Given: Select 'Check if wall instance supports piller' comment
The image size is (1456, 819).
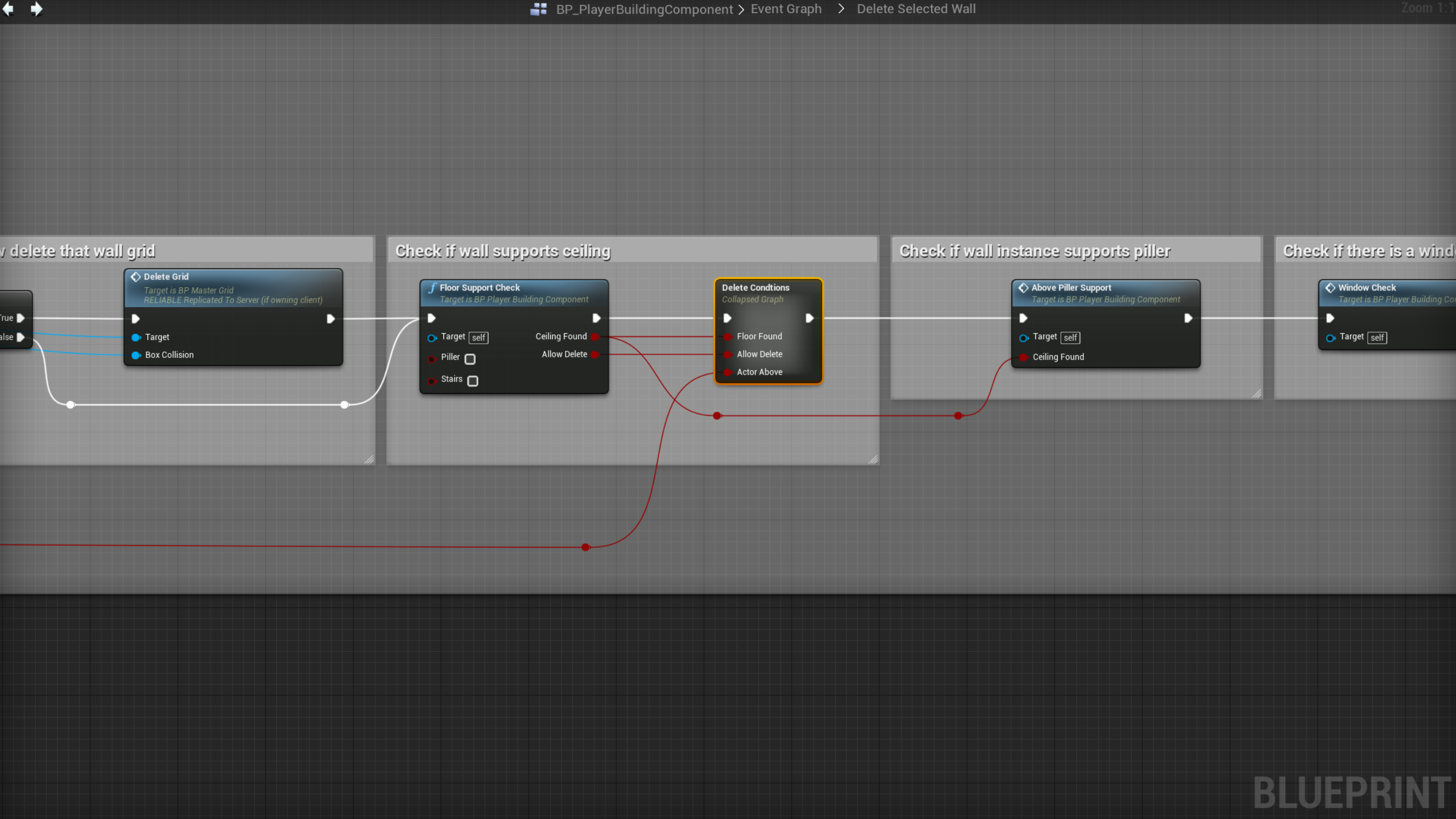Looking at the screenshot, I should pyautogui.click(x=1035, y=251).
